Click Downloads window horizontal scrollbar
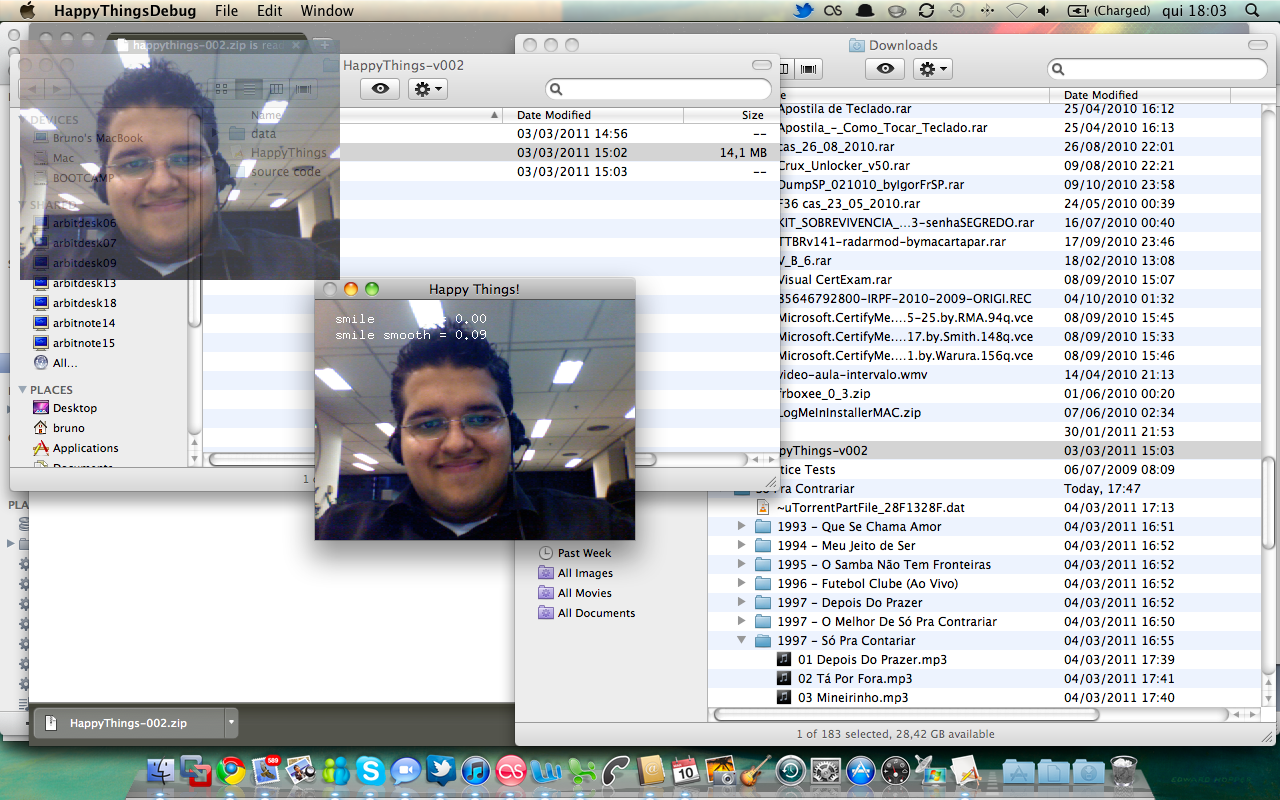This screenshot has width=1280, height=800. coord(906,714)
